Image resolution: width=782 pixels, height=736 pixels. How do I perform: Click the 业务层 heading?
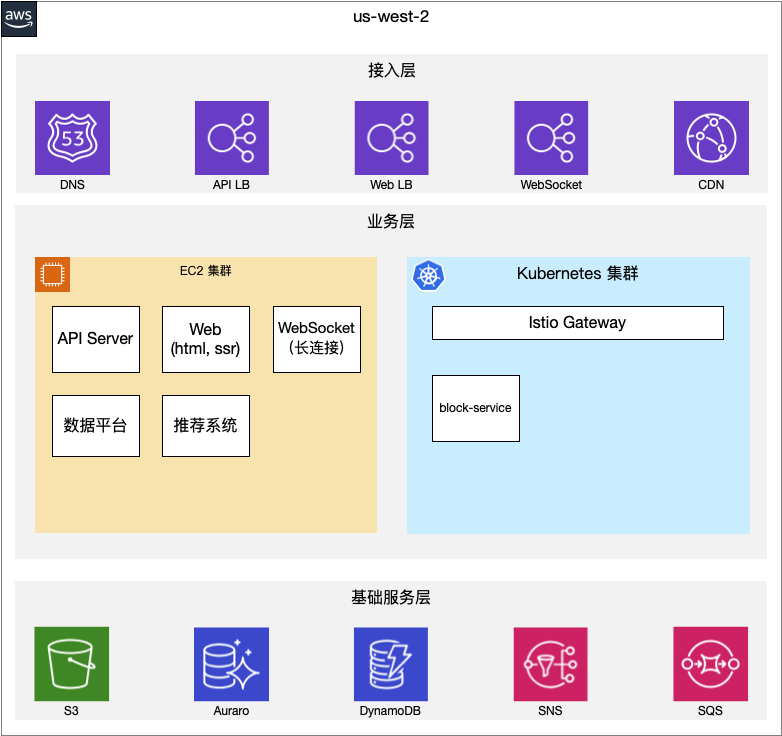point(391,221)
